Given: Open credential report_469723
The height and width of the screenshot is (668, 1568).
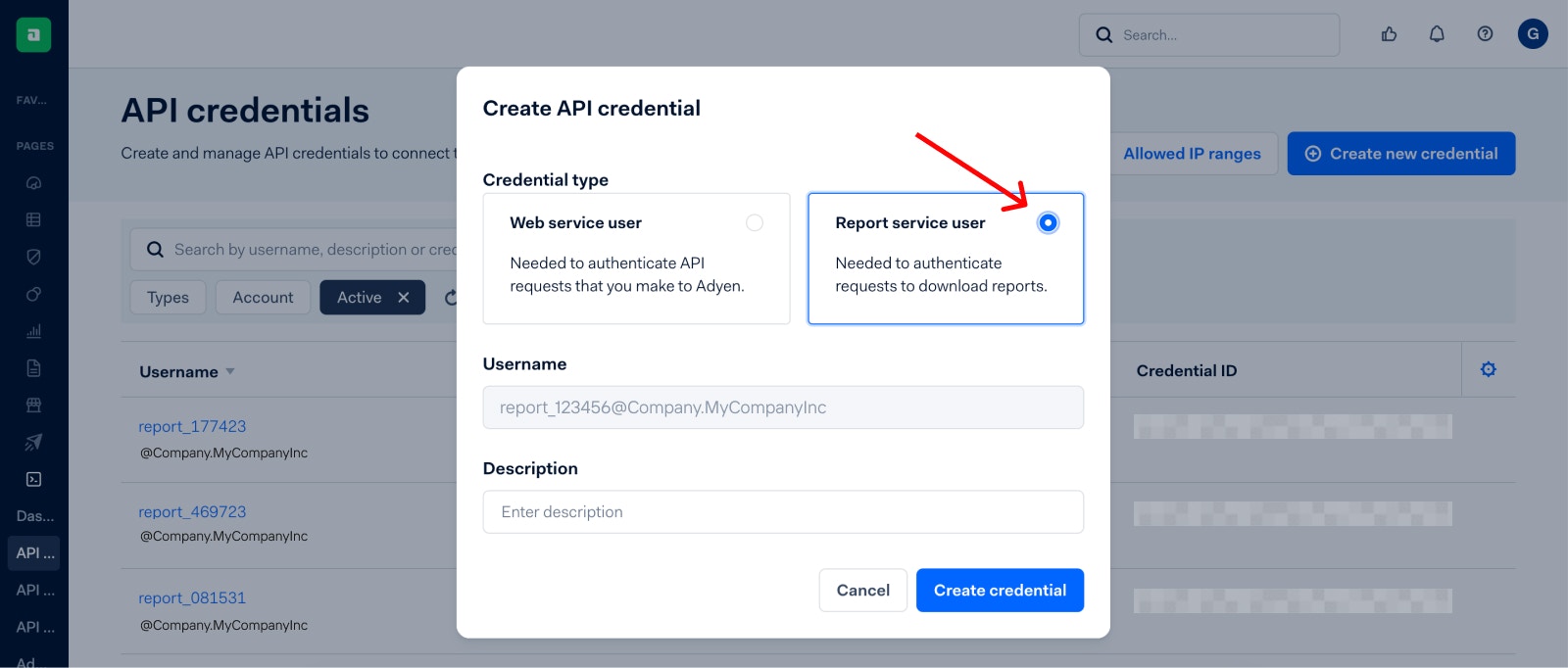Looking at the screenshot, I should point(192,512).
